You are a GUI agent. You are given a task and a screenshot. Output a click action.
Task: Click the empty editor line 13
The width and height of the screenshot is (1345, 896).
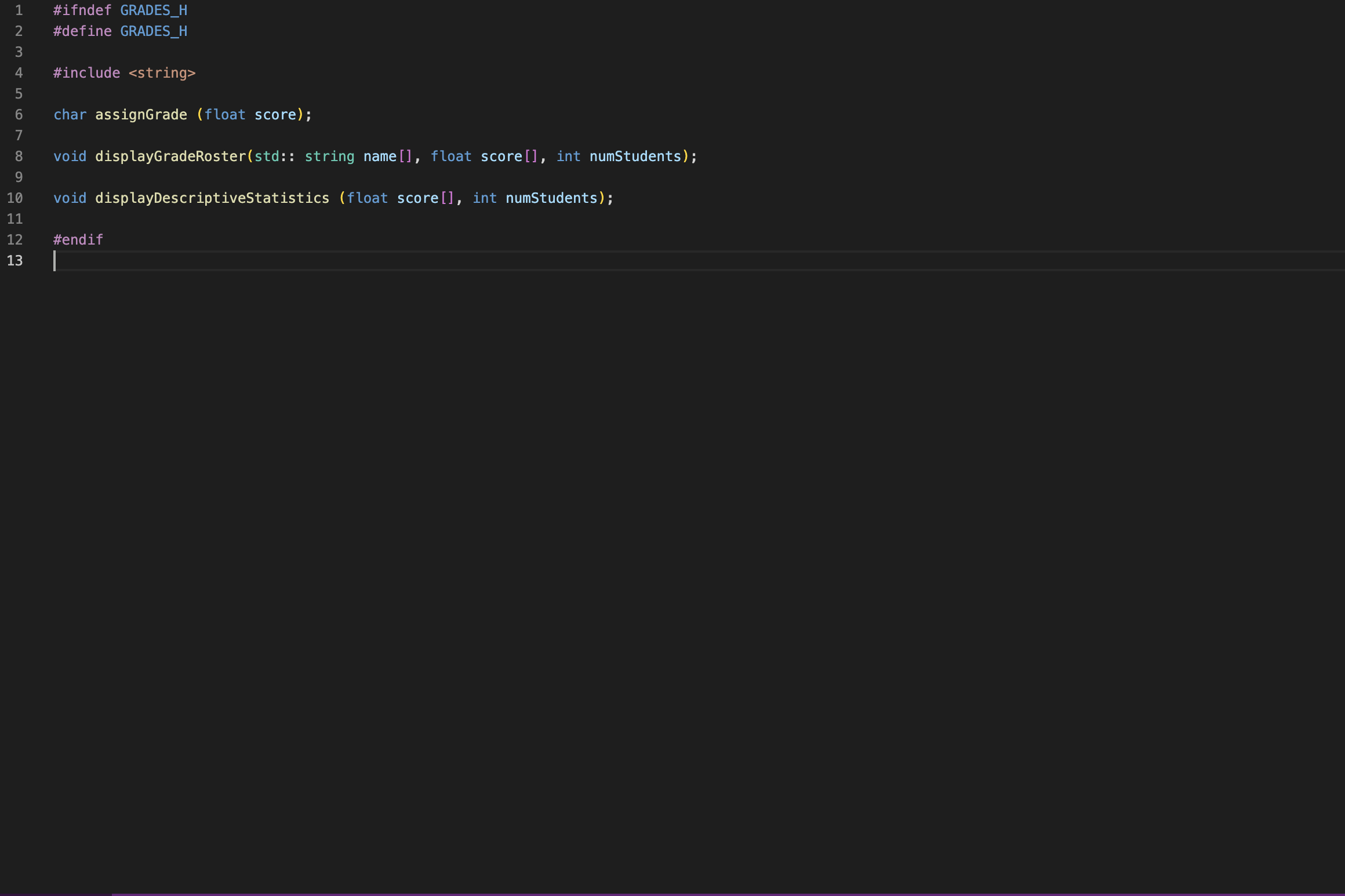click(232, 260)
